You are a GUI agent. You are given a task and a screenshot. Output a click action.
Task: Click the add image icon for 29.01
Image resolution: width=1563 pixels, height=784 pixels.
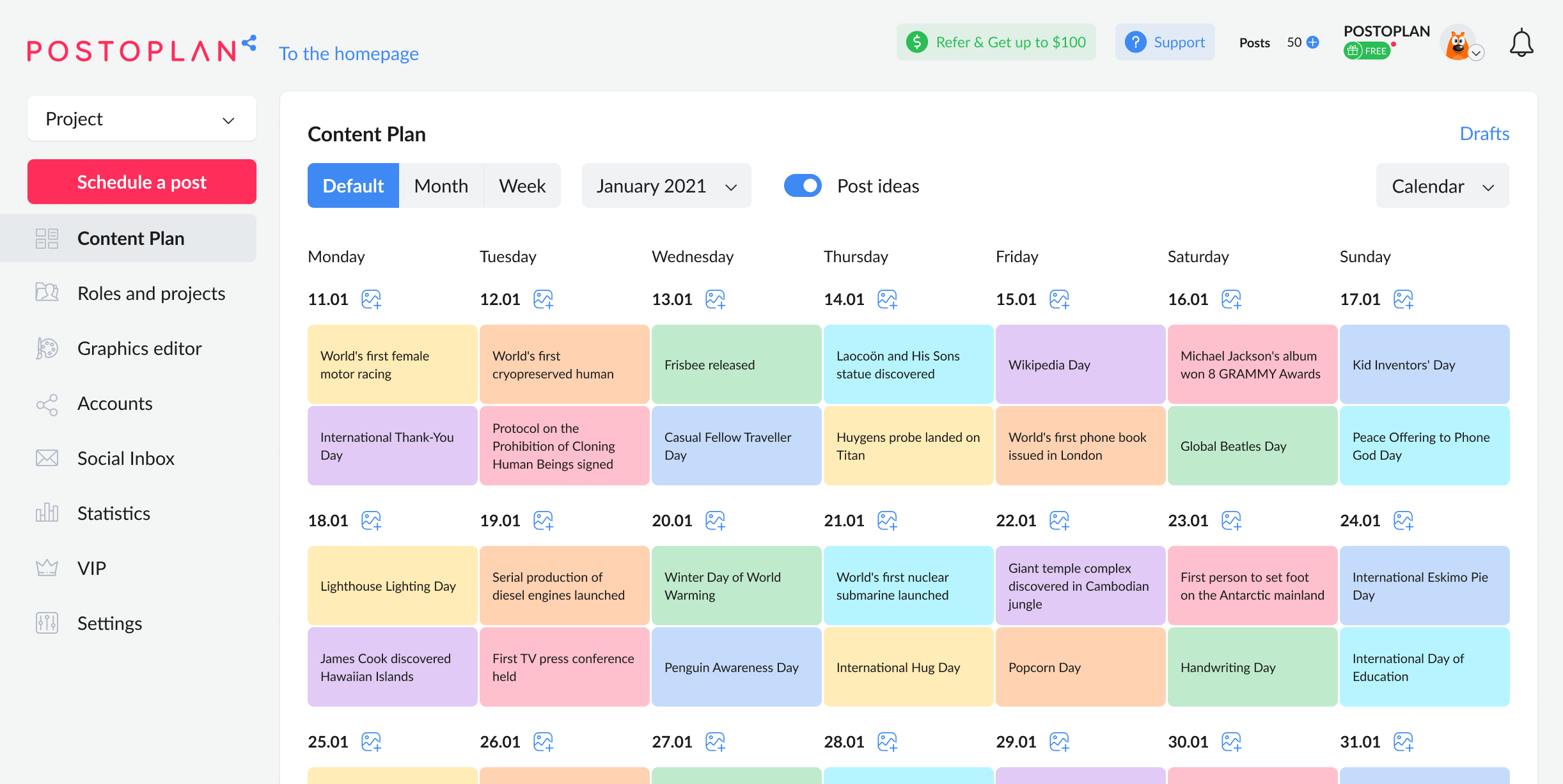(1059, 742)
